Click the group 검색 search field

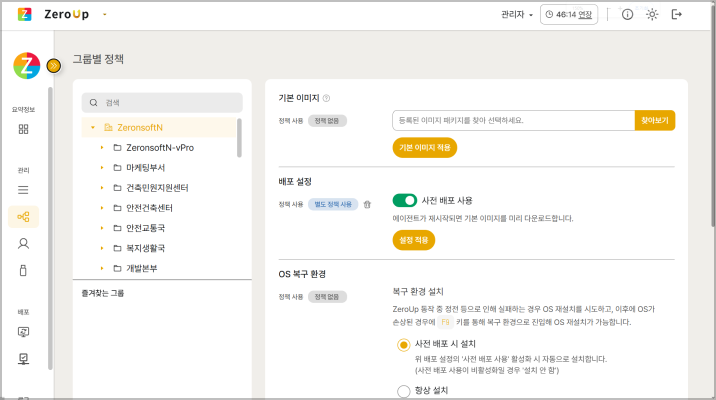pyautogui.click(x=162, y=102)
